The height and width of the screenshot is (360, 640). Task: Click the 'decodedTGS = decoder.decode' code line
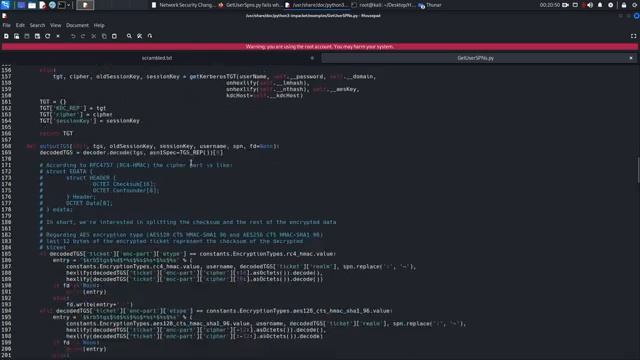click(131, 152)
